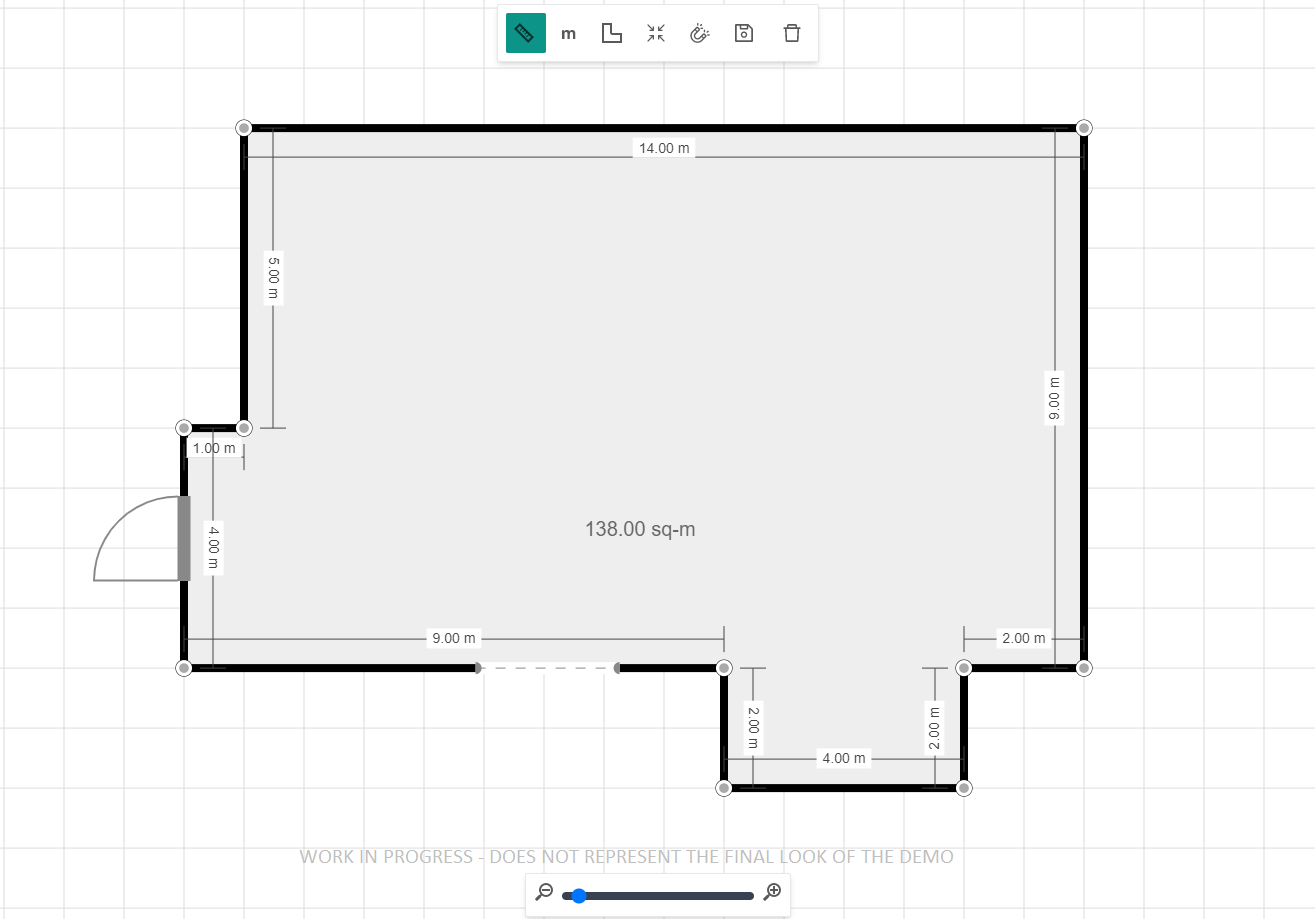Viewport: 1315px width, 919px height.
Task: Select bottom-right corner handle of alcove
Action: click(x=964, y=788)
